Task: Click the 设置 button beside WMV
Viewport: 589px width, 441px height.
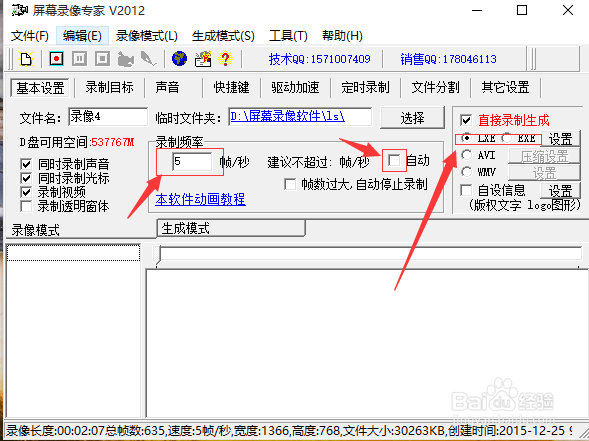Action: [x=544, y=173]
